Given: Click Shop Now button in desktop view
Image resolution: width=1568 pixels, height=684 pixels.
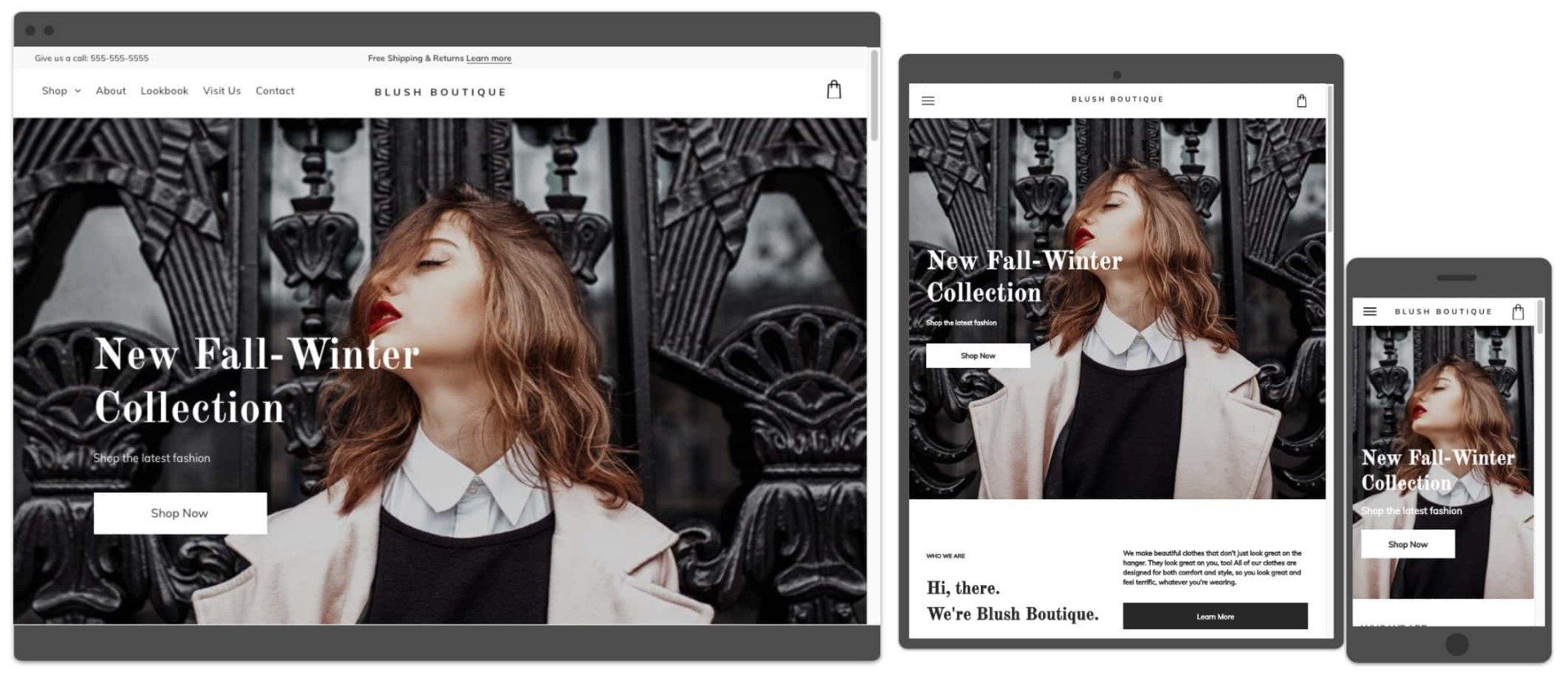Looking at the screenshot, I should (x=180, y=513).
